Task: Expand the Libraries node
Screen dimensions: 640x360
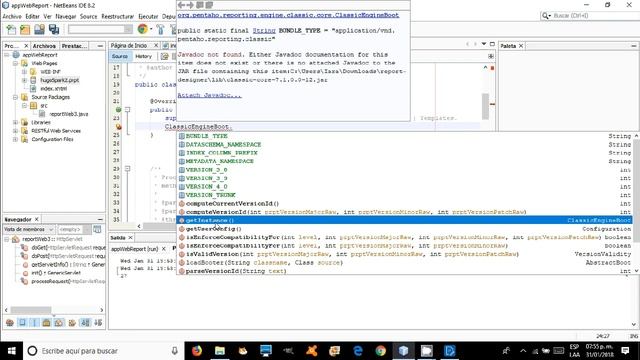Action: tap(16, 122)
